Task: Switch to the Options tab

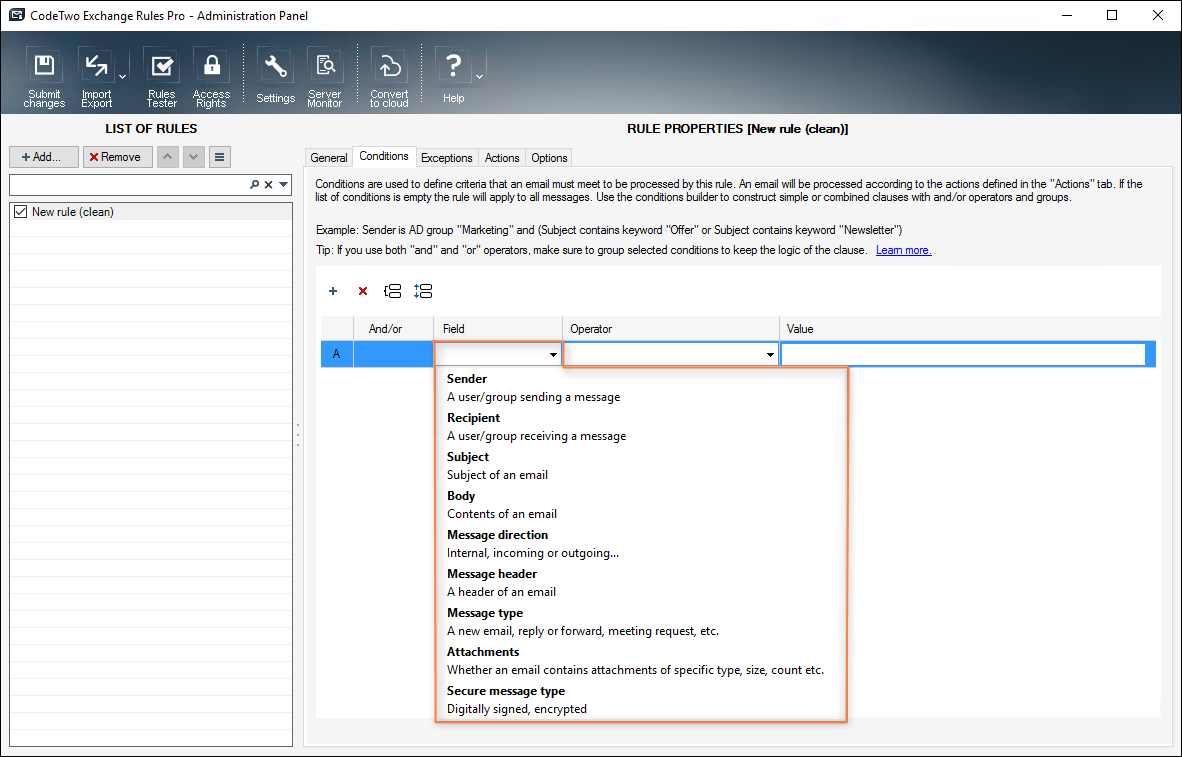Action: click(x=549, y=158)
